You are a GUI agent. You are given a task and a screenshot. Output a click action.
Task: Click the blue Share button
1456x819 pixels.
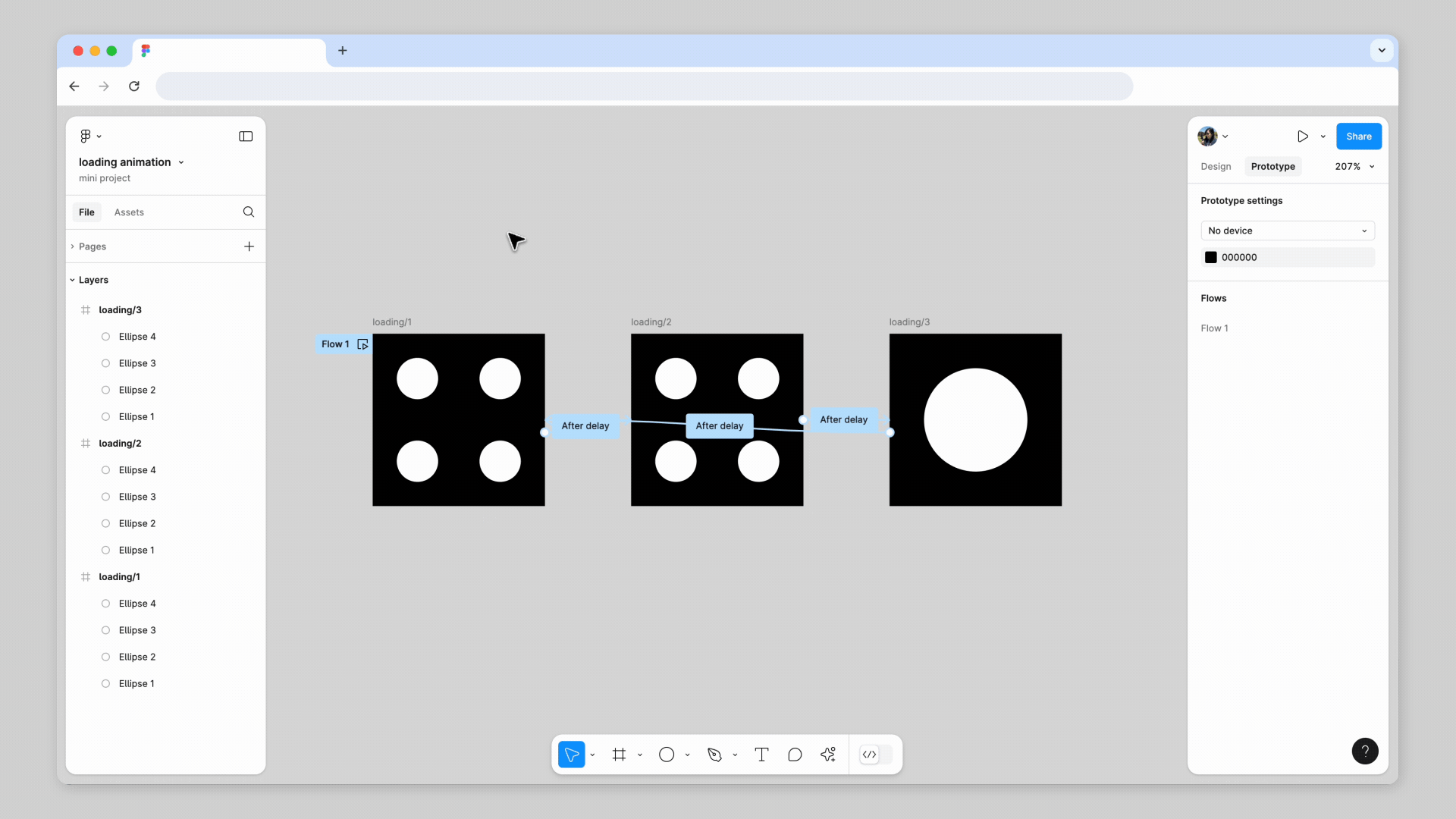point(1358,136)
